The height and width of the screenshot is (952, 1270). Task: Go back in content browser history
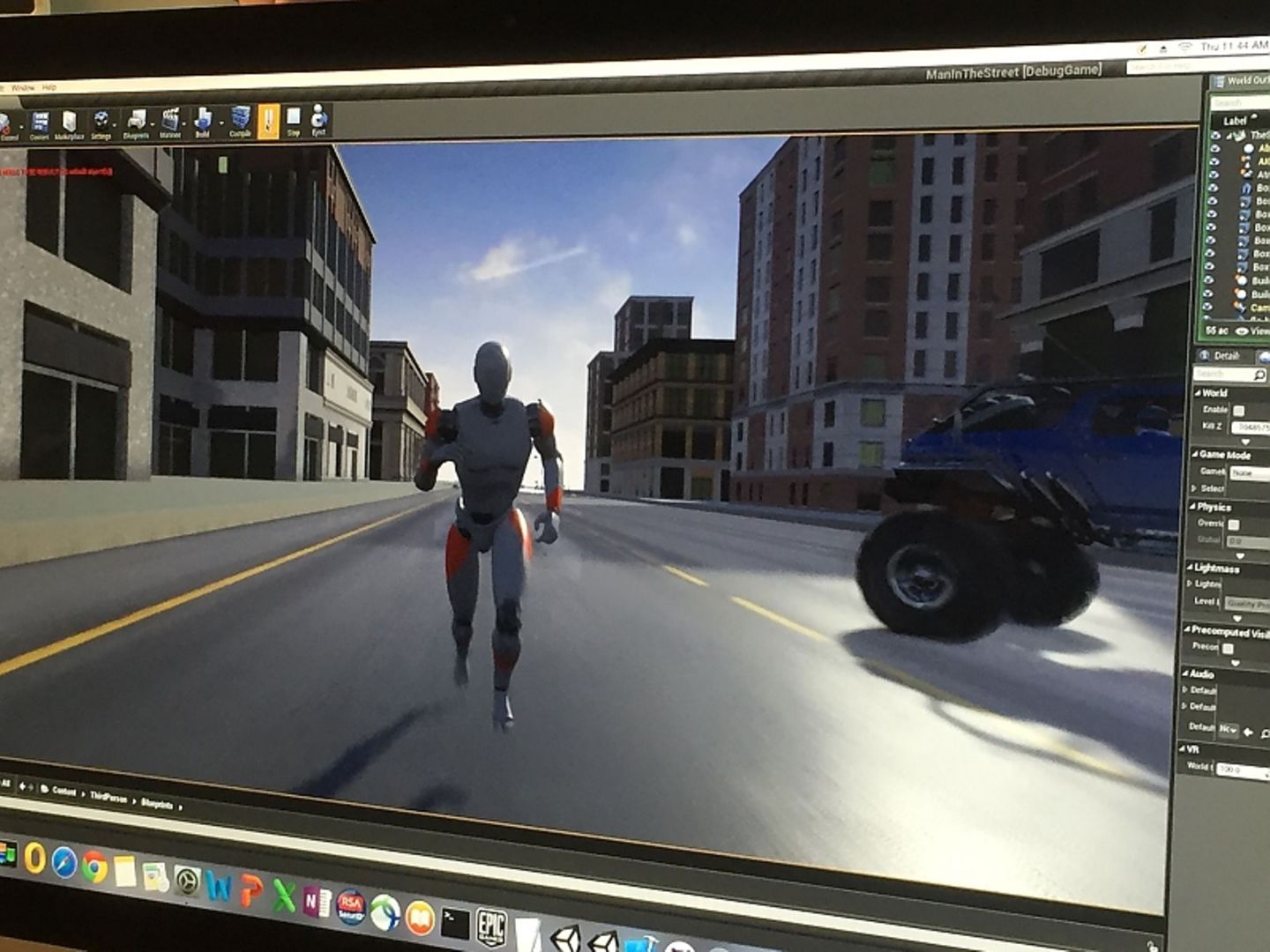(22, 786)
